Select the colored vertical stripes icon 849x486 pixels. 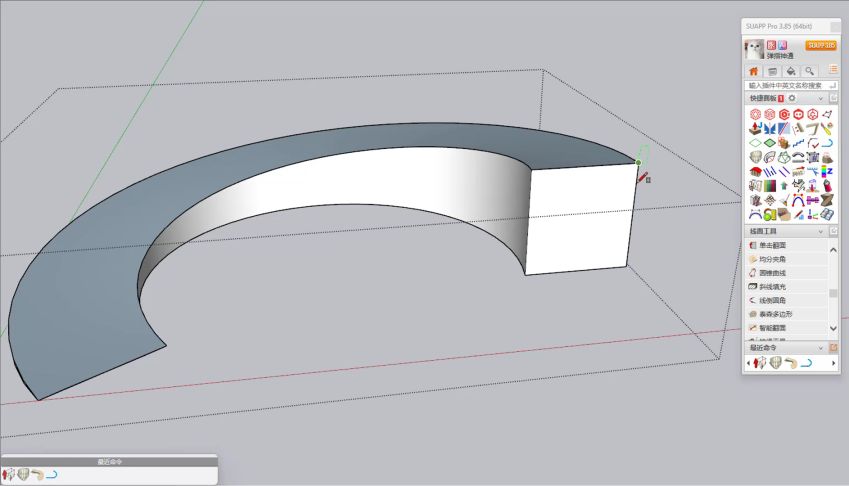[x=770, y=186]
